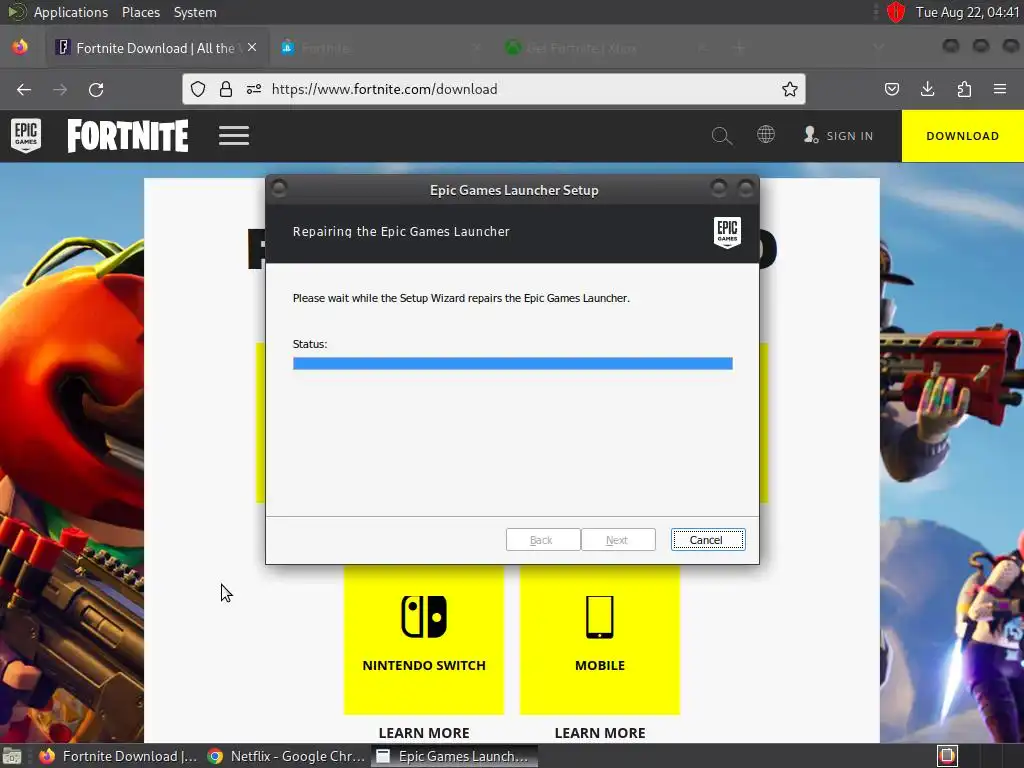Click the yellow DOWNLOAD button
1024x768 pixels.
tap(963, 136)
